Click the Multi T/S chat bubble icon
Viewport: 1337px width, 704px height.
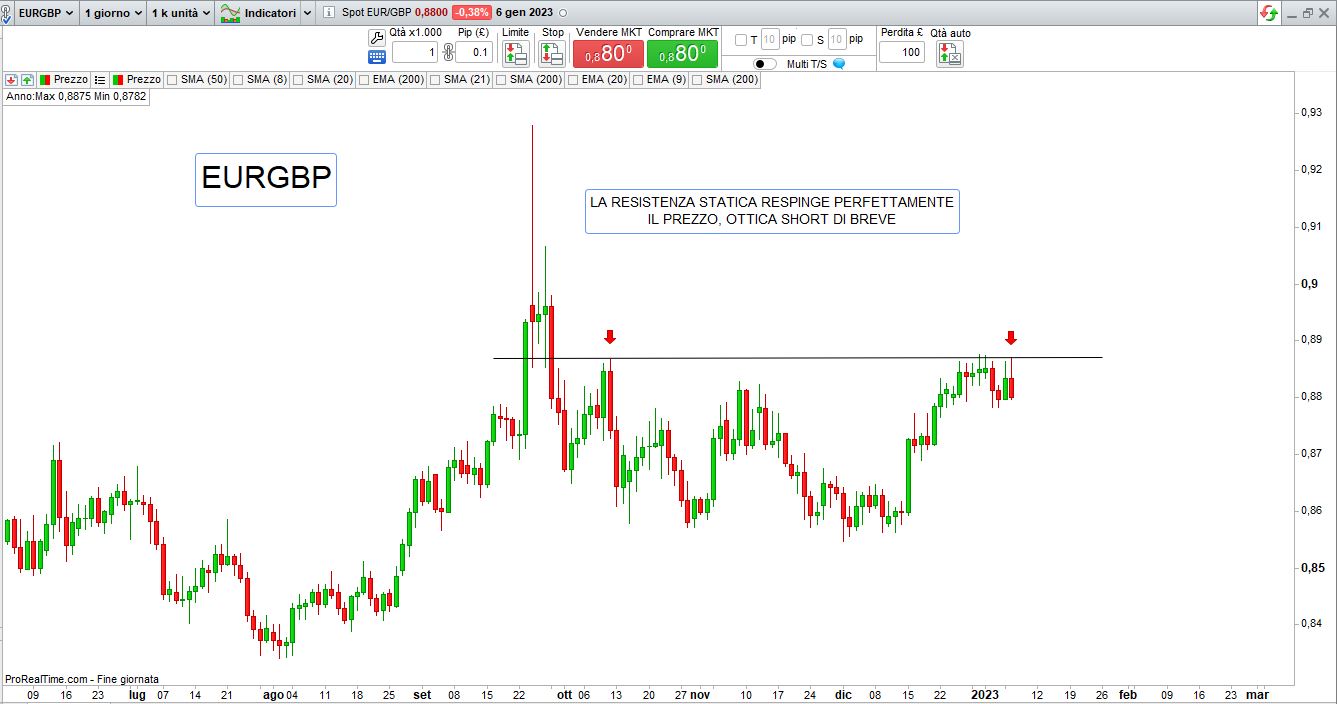[x=839, y=64]
